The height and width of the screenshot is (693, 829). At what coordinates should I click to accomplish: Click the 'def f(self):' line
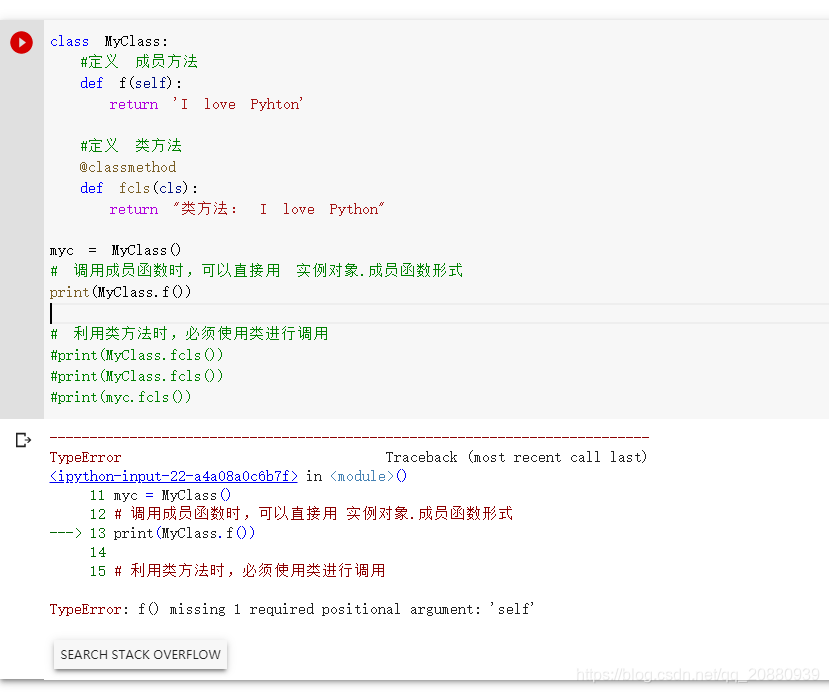point(131,83)
